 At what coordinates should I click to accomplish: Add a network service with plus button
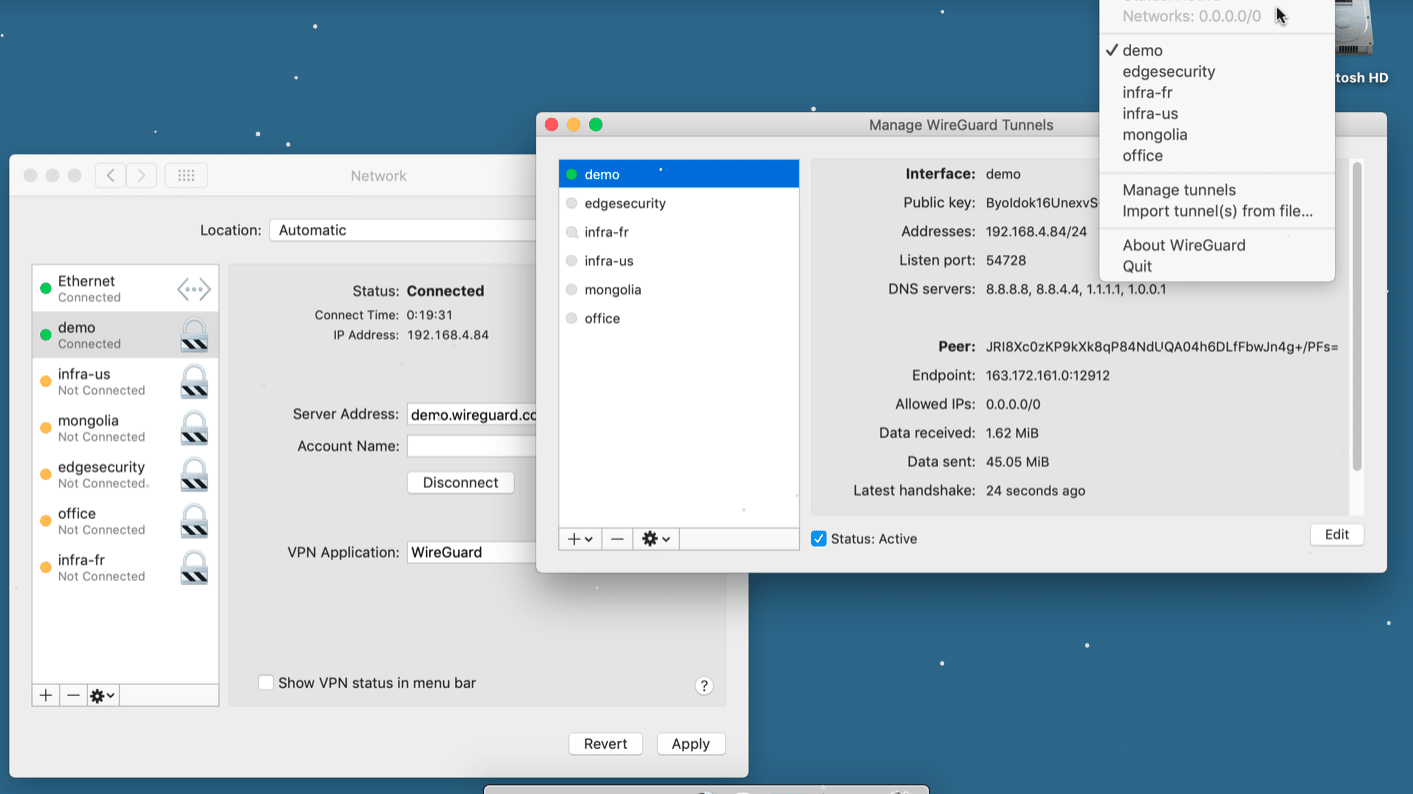pos(46,695)
